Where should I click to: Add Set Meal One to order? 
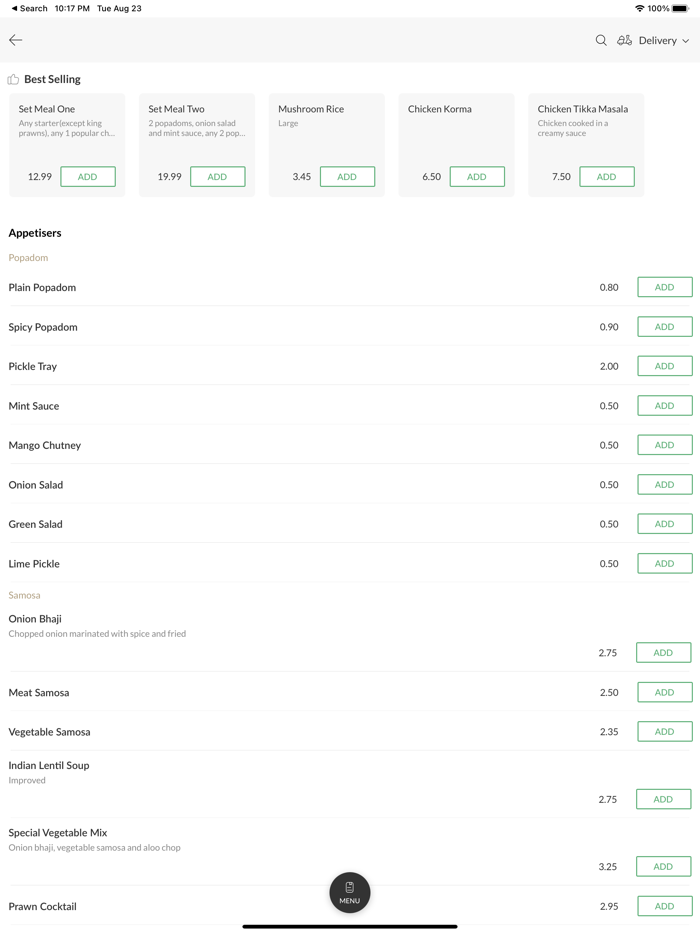coord(88,177)
